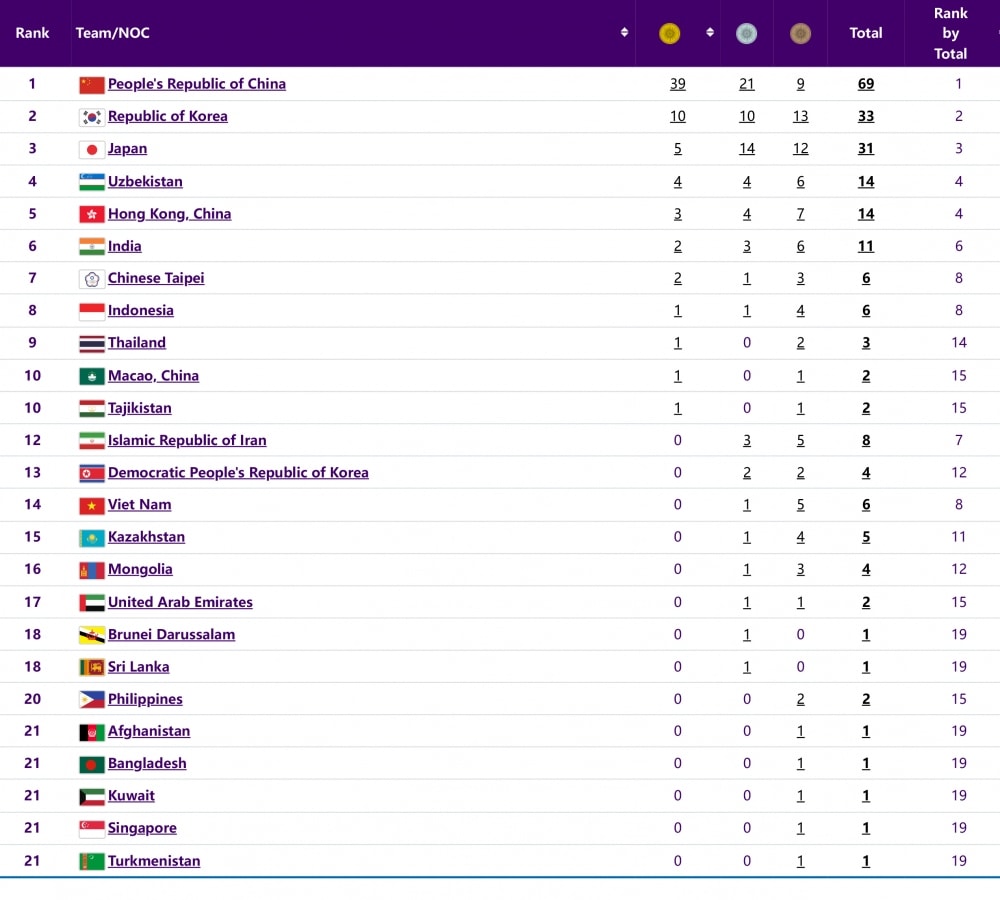1000x900 pixels.
Task: Click the Hong Kong flag icon
Action: click(x=92, y=215)
